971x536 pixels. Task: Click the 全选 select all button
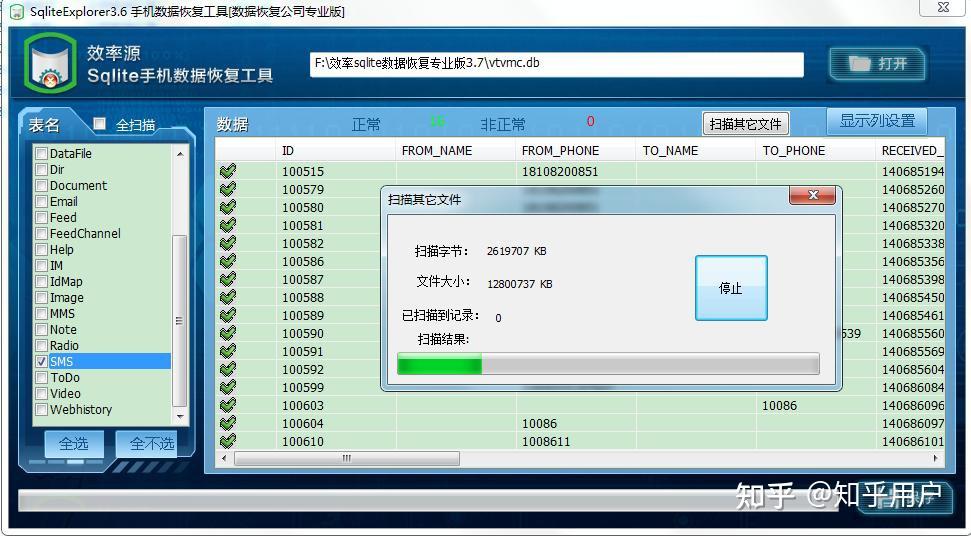tap(74, 444)
